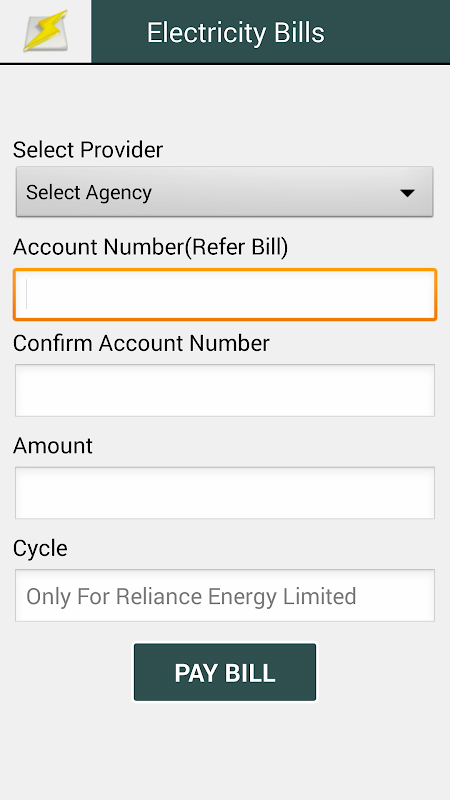This screenshot has width=450, height=800.
Task: Click the Electricity Bills header title
Action: coord(235,33)
